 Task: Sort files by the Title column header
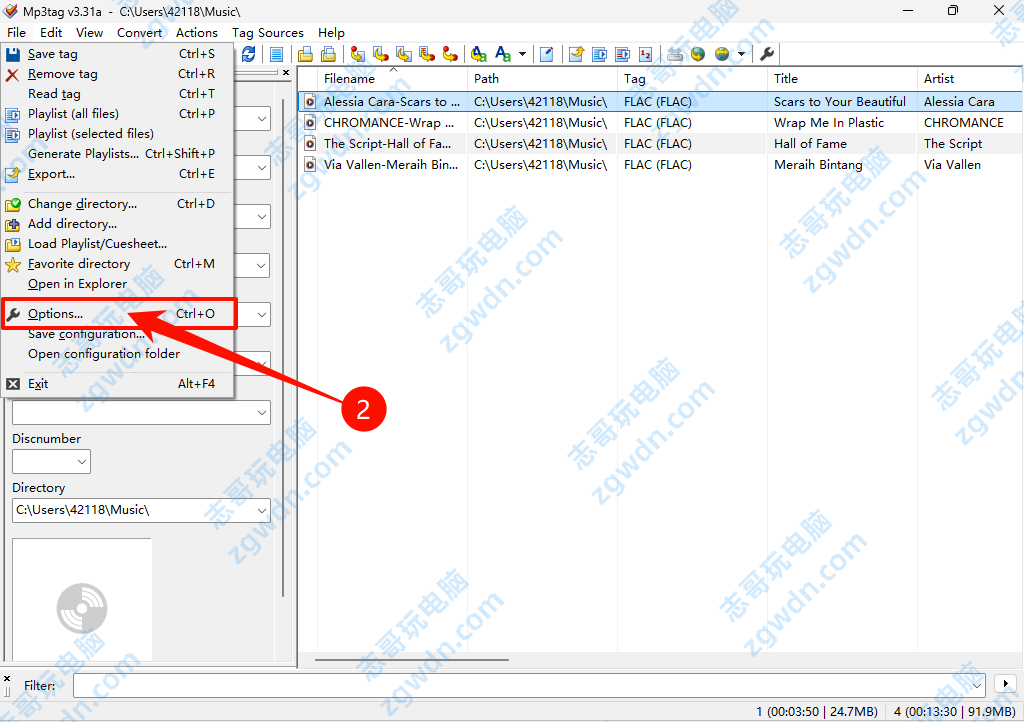(841, 79)
